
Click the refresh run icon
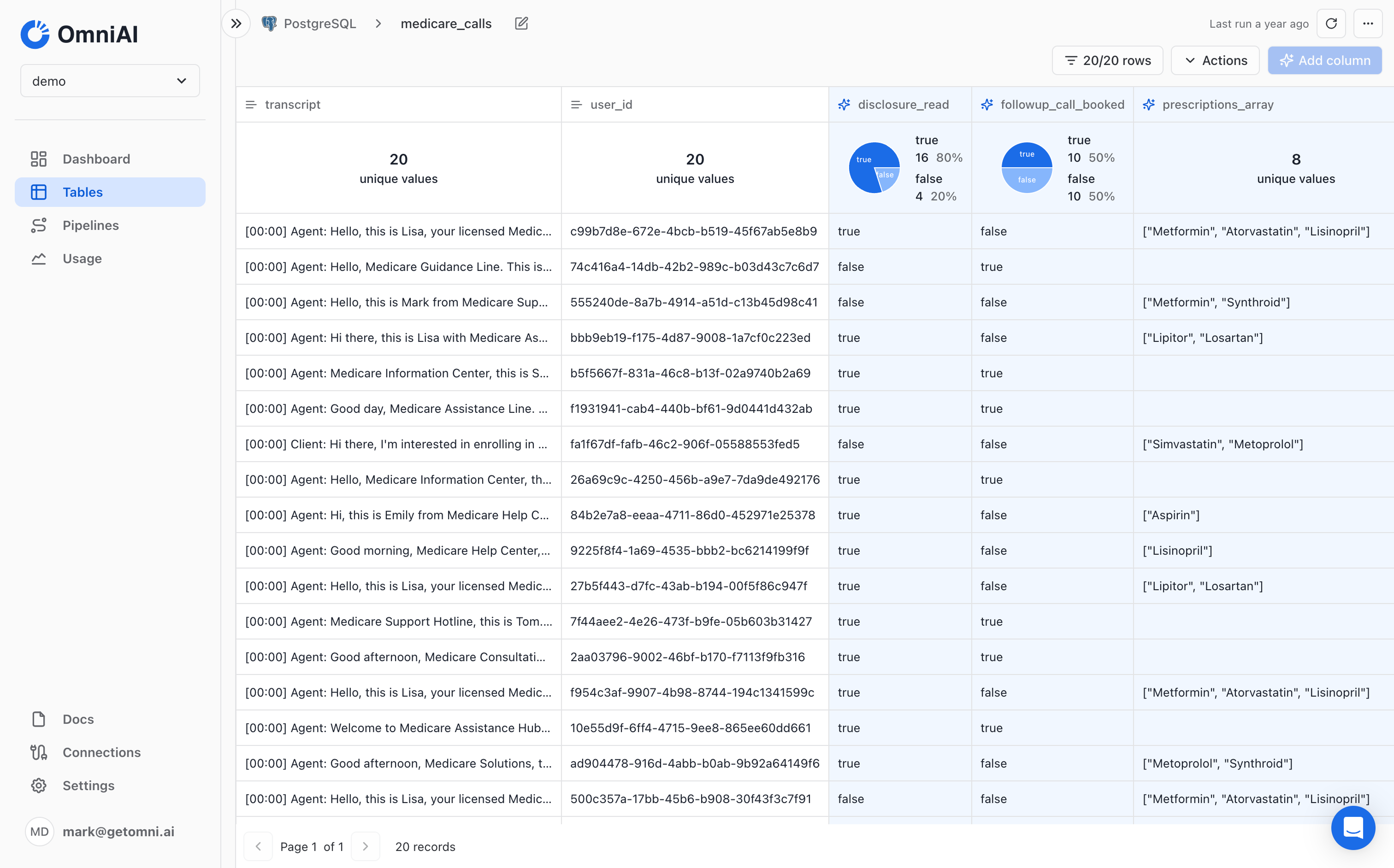tap(1331, 23)
